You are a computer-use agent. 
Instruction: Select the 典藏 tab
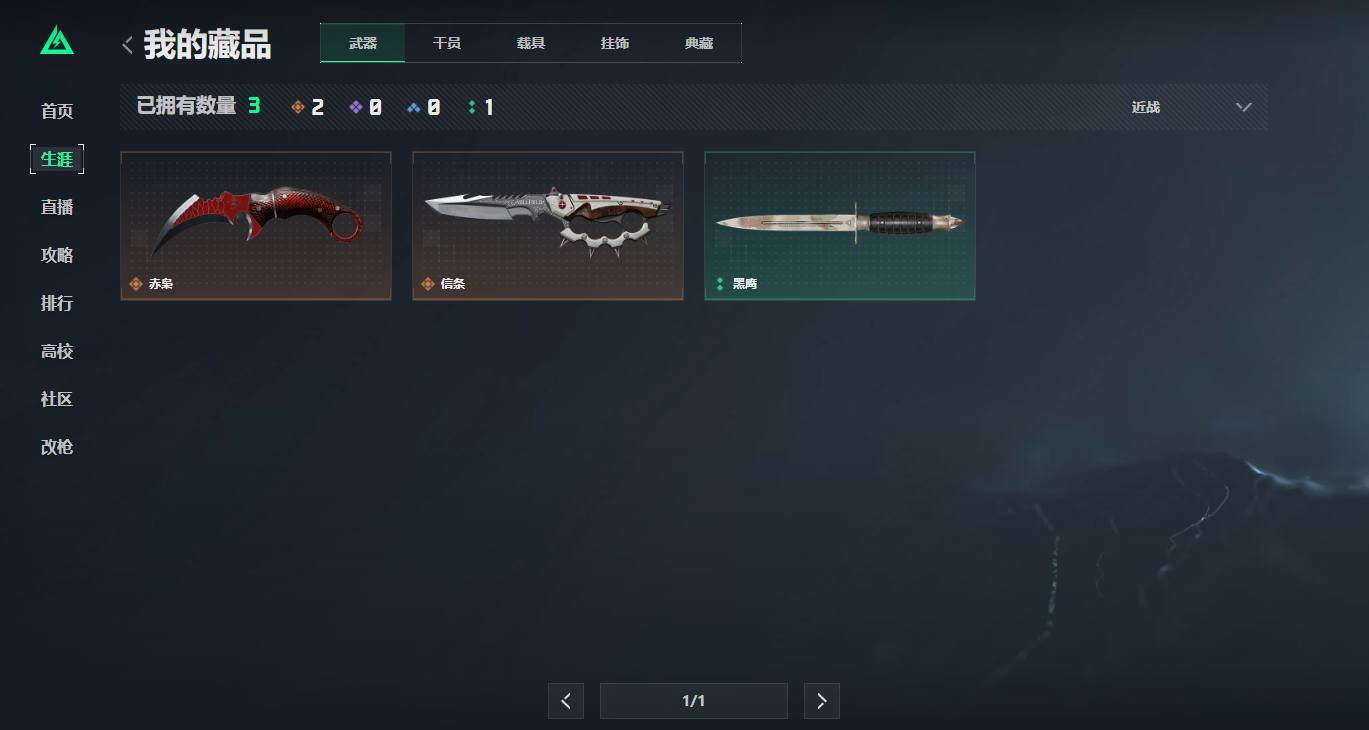pyautogui.click(x=699, y=43)
